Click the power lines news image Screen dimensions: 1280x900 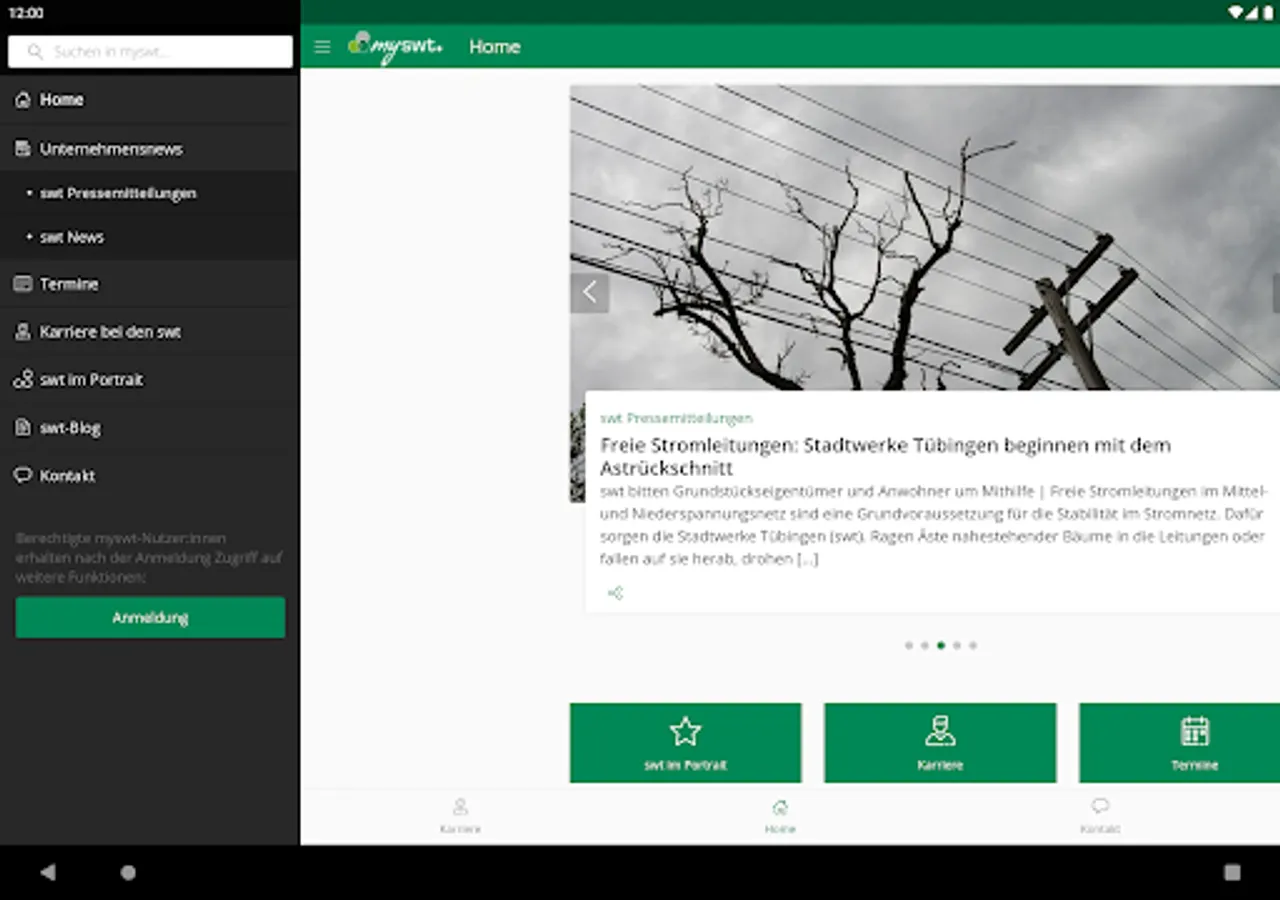[x=925, y=237]
